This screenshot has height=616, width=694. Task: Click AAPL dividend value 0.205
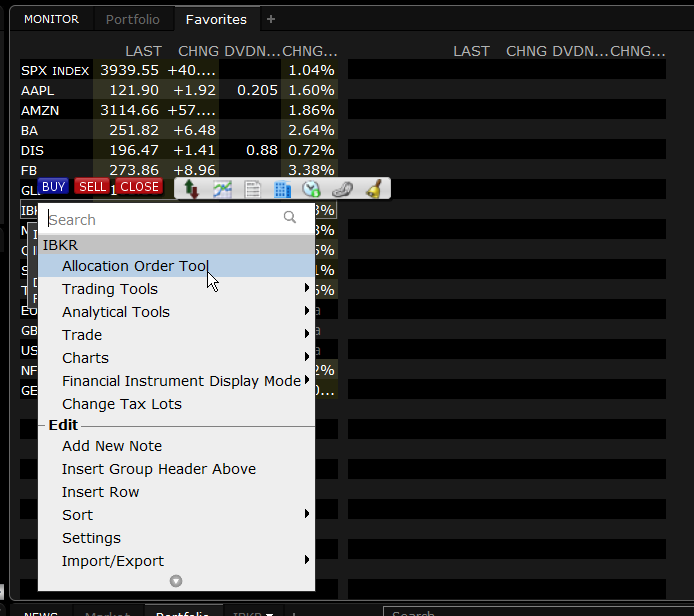click(258, 90)
